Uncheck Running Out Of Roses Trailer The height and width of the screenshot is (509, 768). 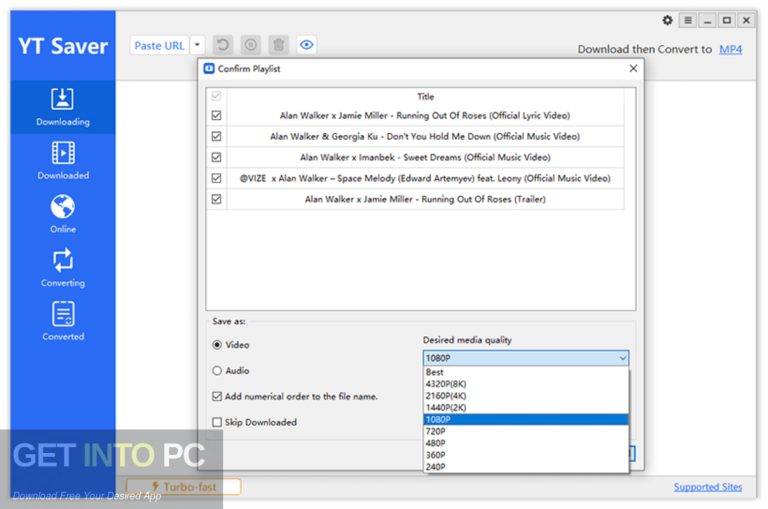pos(216,199)
